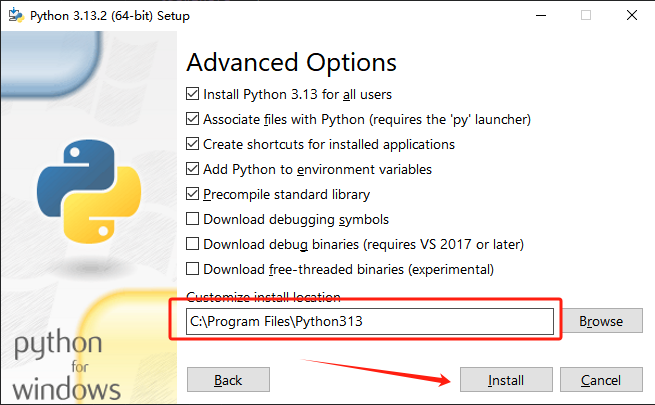Click the disabled maximize window button

[586, 15]
